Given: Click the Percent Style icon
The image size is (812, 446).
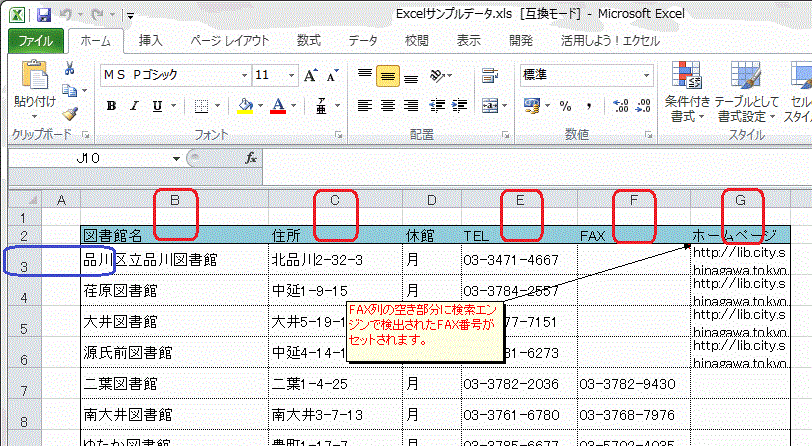Looking at the screenshot, I should 565,106.
